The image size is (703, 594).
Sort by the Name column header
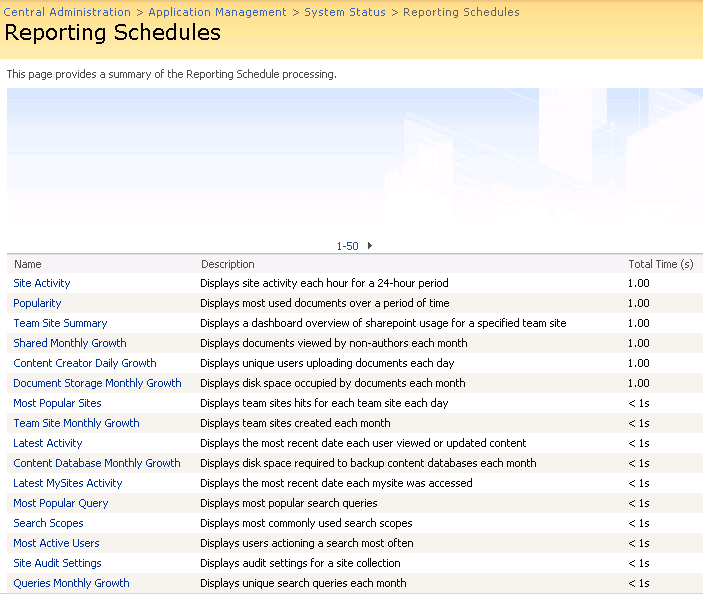pyautogui.click(x=27, y=264)
